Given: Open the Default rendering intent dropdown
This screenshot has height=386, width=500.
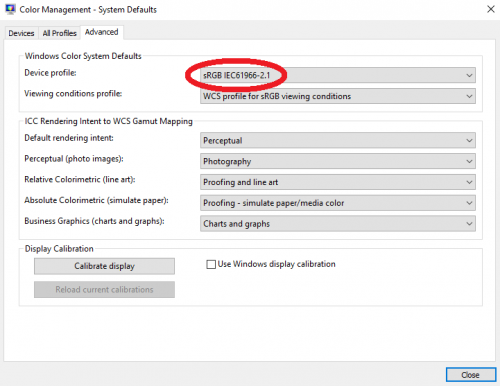Looking at the screenshot, I should (338, 140).
